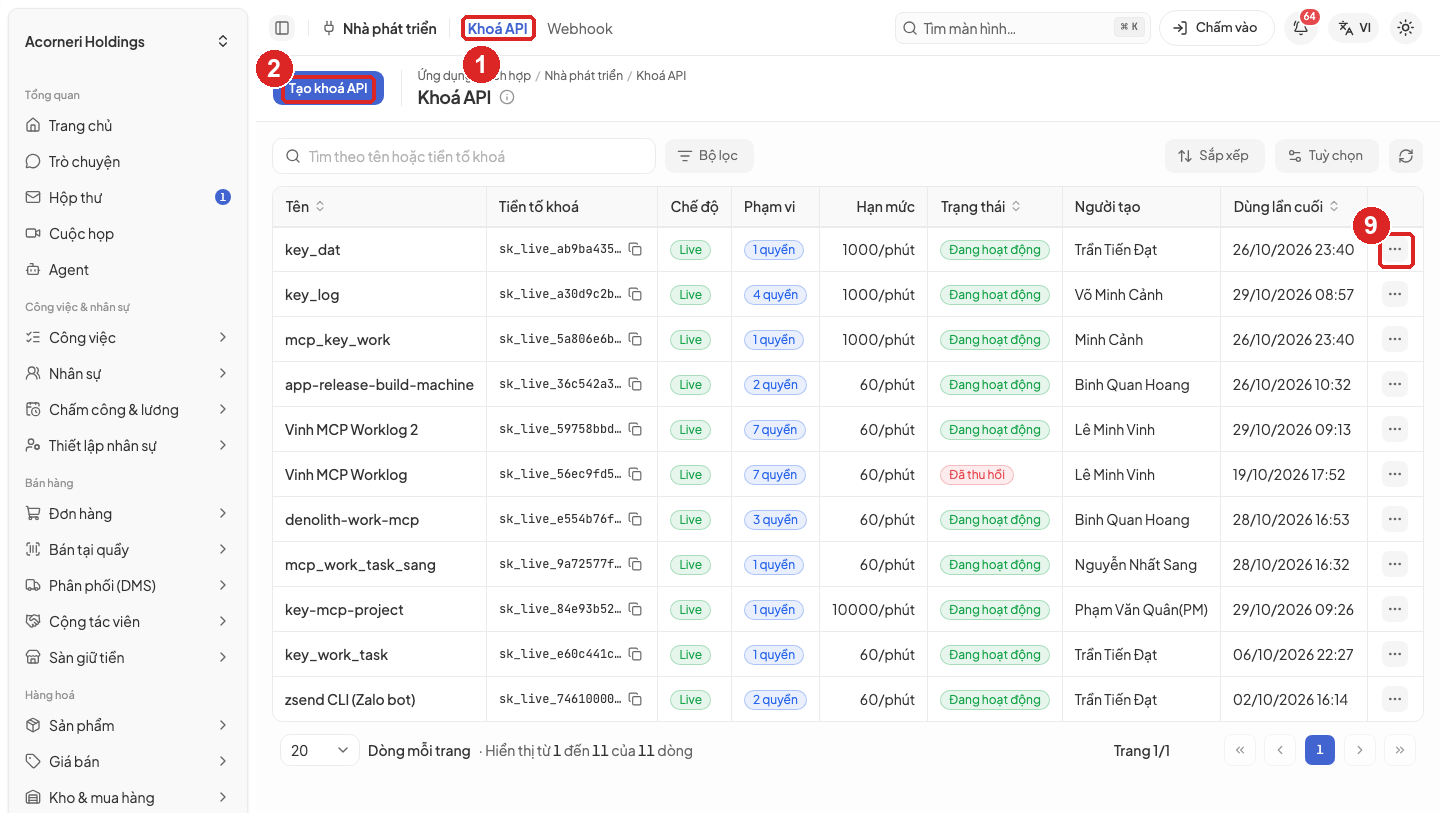
Task: Expand Công việc sidebar section
Action: click(x=128, y=338)
